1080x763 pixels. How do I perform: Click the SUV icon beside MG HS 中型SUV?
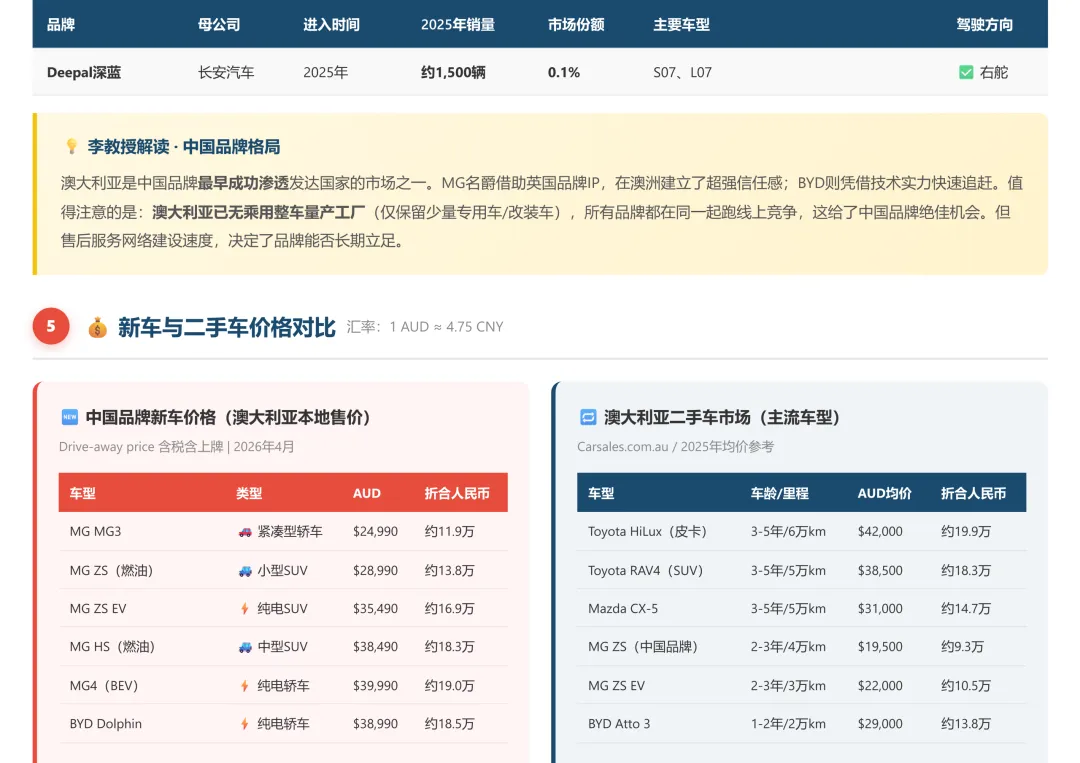pyautogui.click(x=246, y=647)
